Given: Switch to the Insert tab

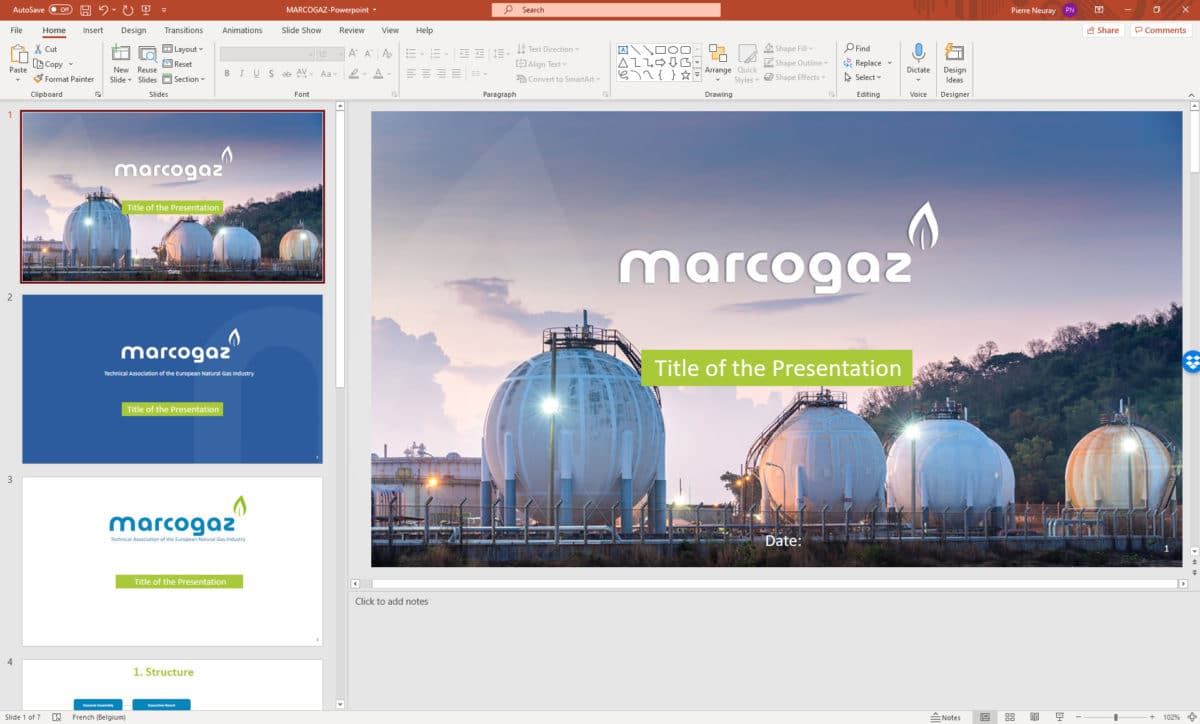Looking at the screenshot, I should coord(93,30).
